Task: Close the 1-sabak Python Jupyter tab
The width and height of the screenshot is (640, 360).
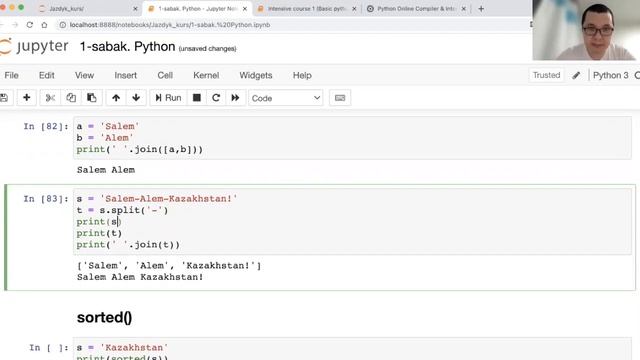Action: pyautogui.click(x=245, y=9)
